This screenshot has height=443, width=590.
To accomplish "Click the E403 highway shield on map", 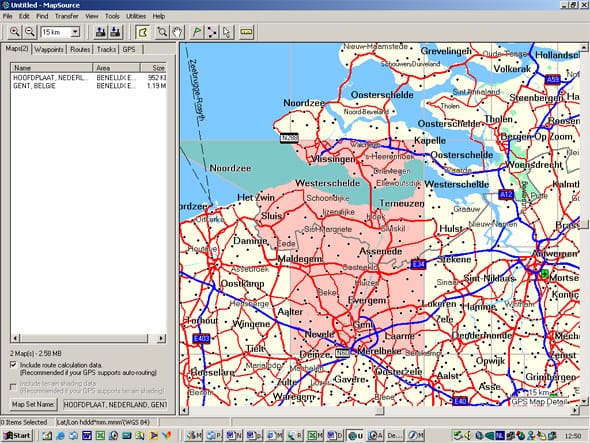I will (201, 338).
